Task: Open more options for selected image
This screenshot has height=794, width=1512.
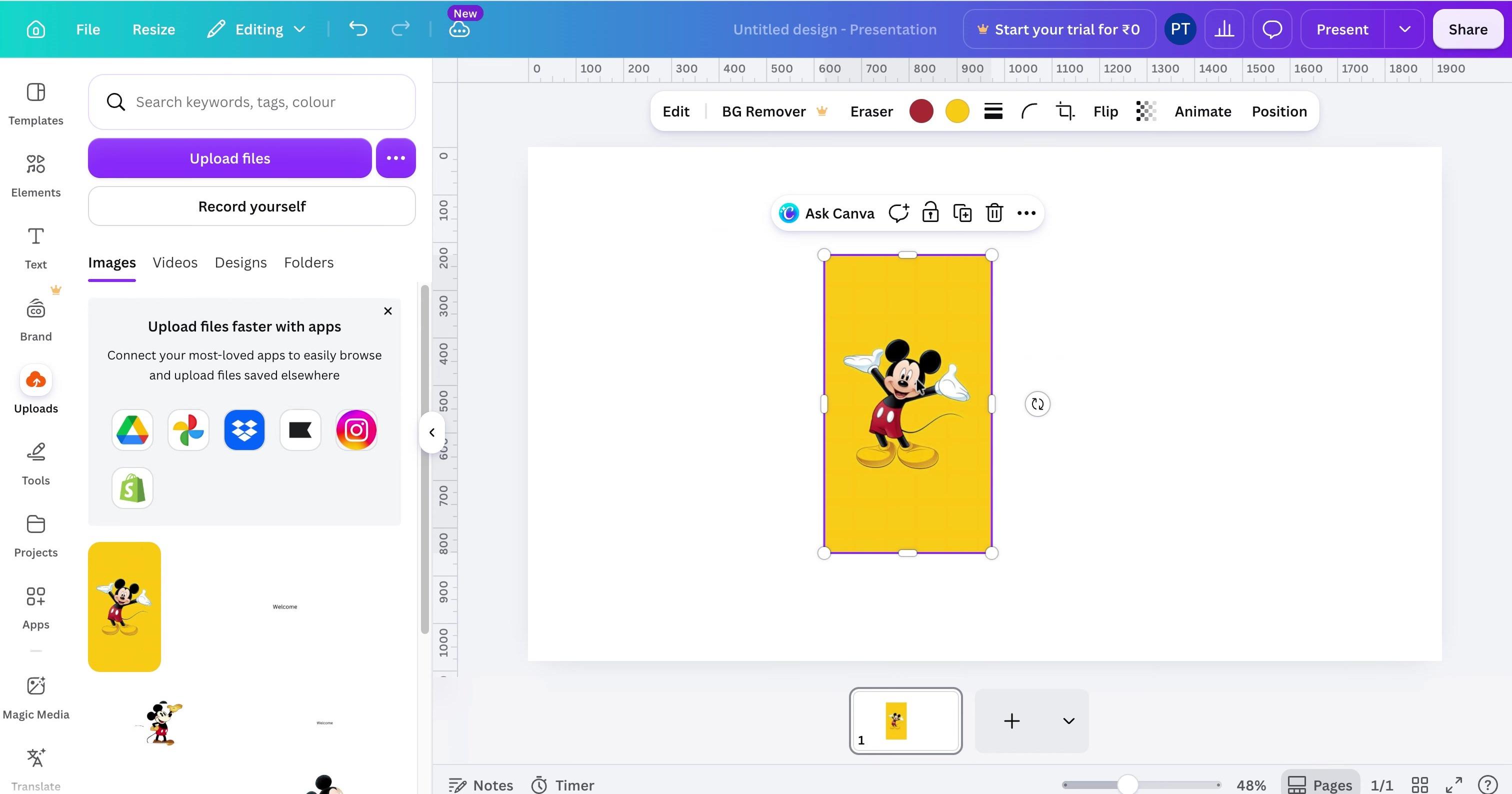Action: [x=1026, y=213]
